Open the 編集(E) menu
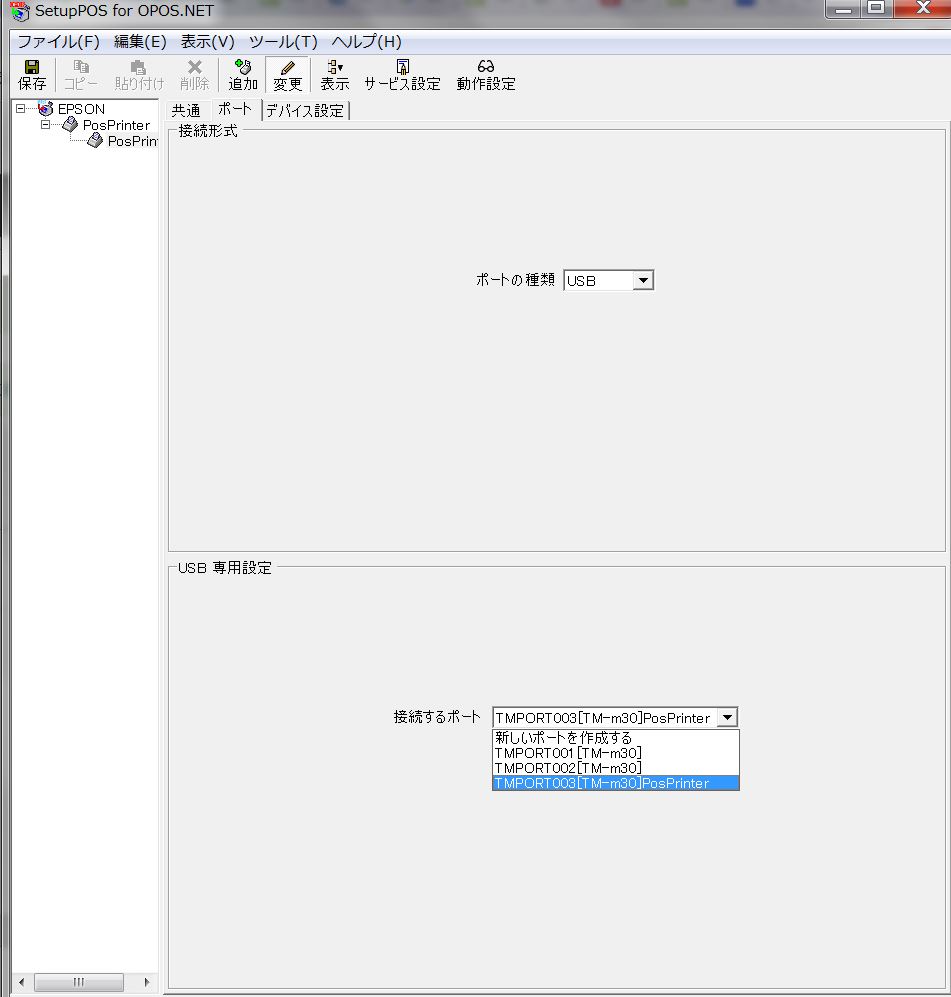This screenshot has width=951, height=997. click(140, 42)
